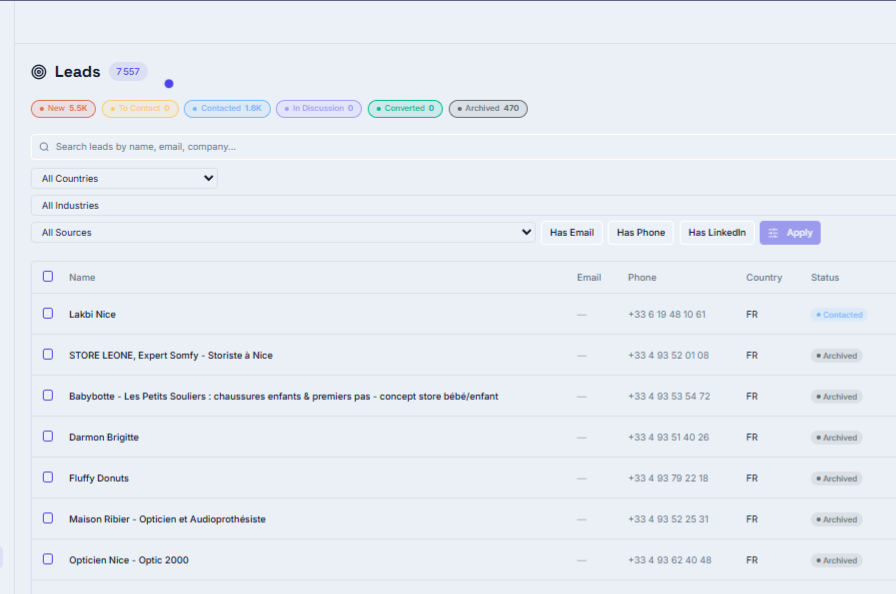
Task: Click the search magnifier icon
Action: click(x=44, y=147)
